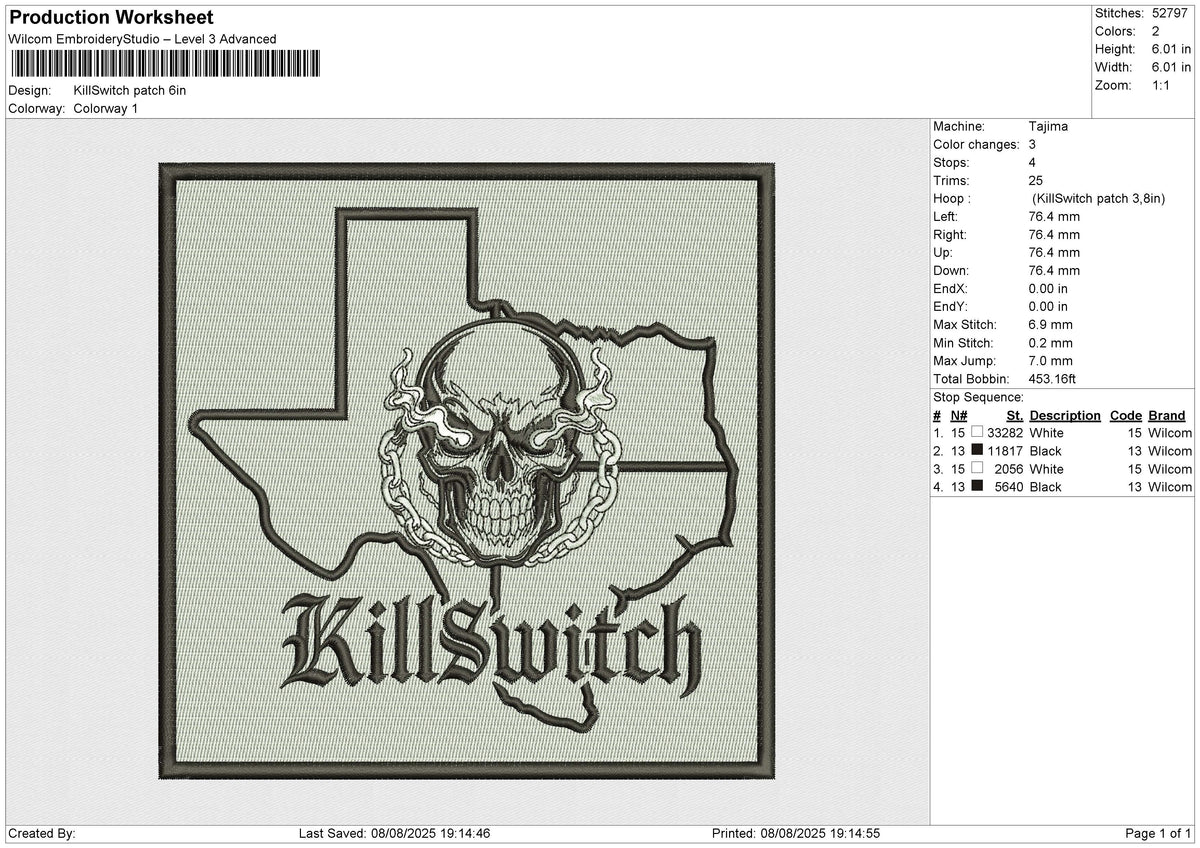Click the stitch count 2056 in stop 3
Screen dimensions: 1200x848
pos(1009,469)
